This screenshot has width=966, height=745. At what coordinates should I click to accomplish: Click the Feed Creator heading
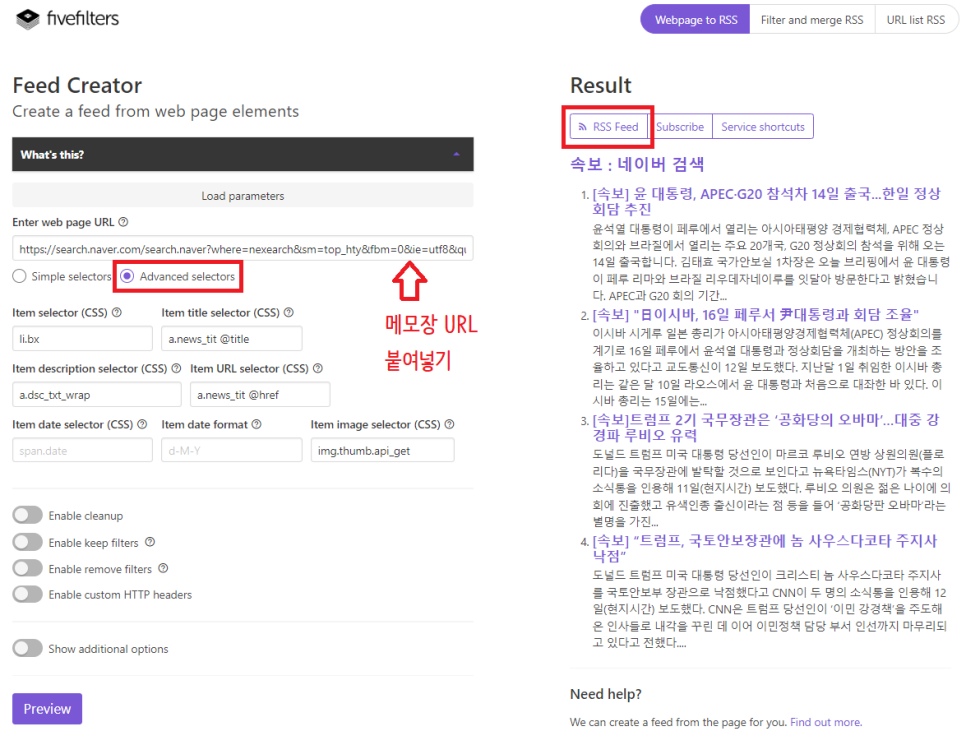click(x=77, y=85)
